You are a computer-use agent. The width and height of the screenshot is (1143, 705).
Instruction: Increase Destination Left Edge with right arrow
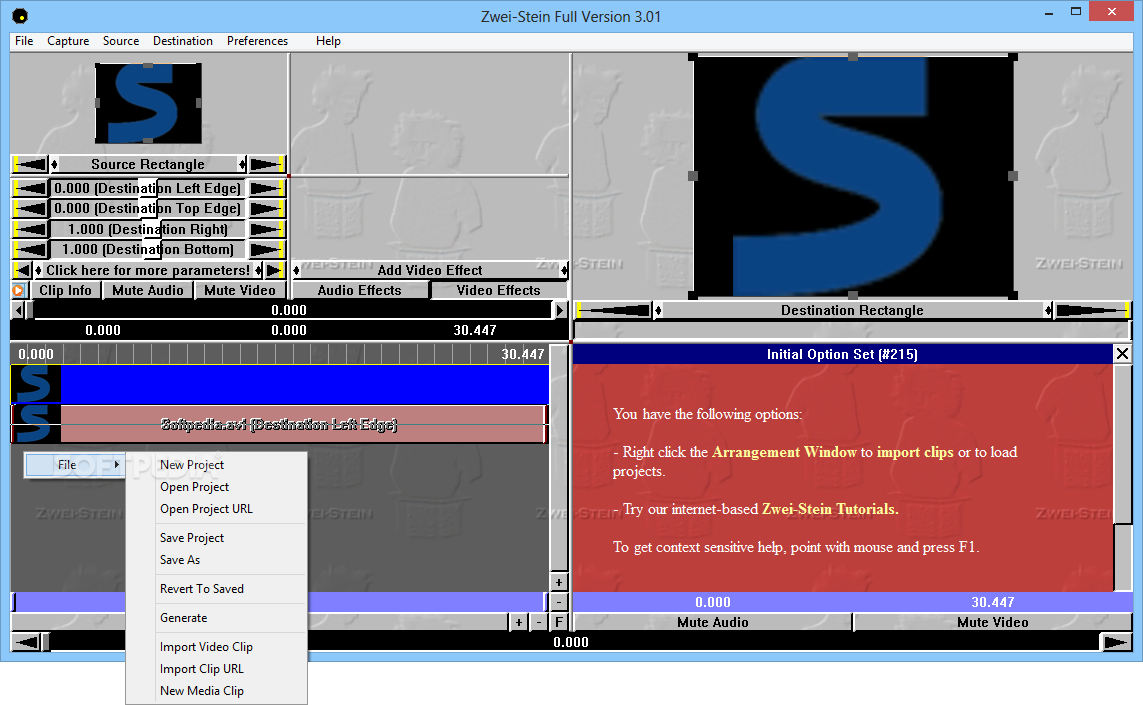point(267,188)
